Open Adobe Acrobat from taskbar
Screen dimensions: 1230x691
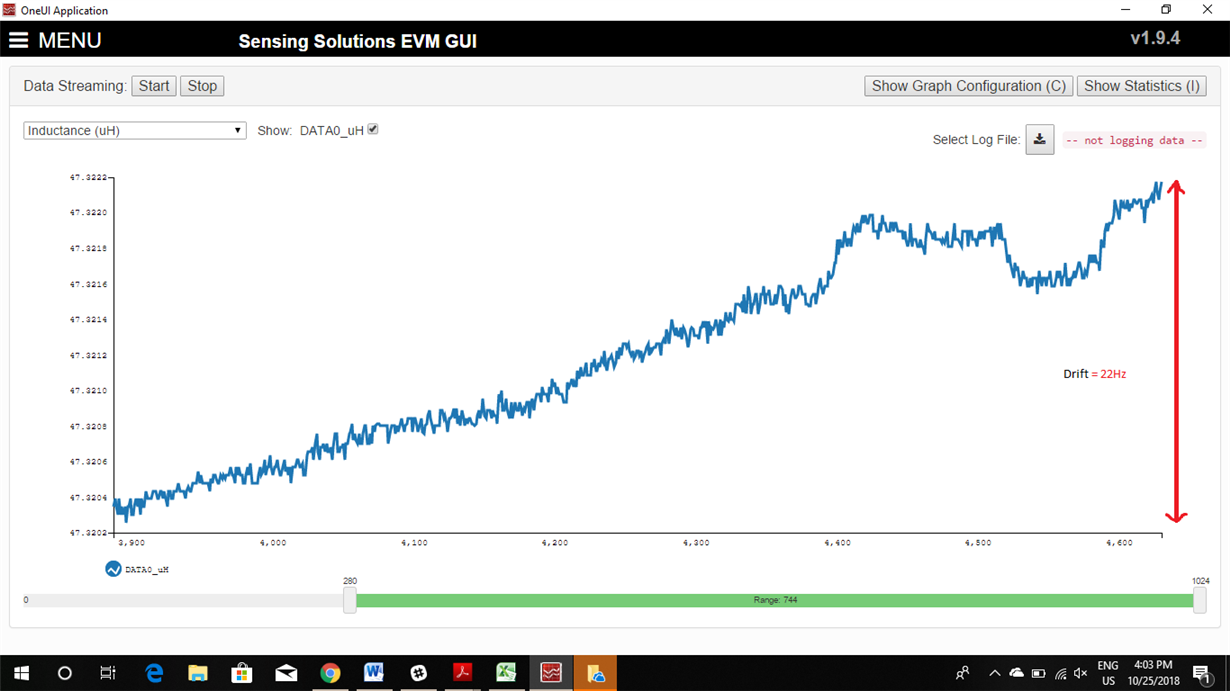(462, 673)
